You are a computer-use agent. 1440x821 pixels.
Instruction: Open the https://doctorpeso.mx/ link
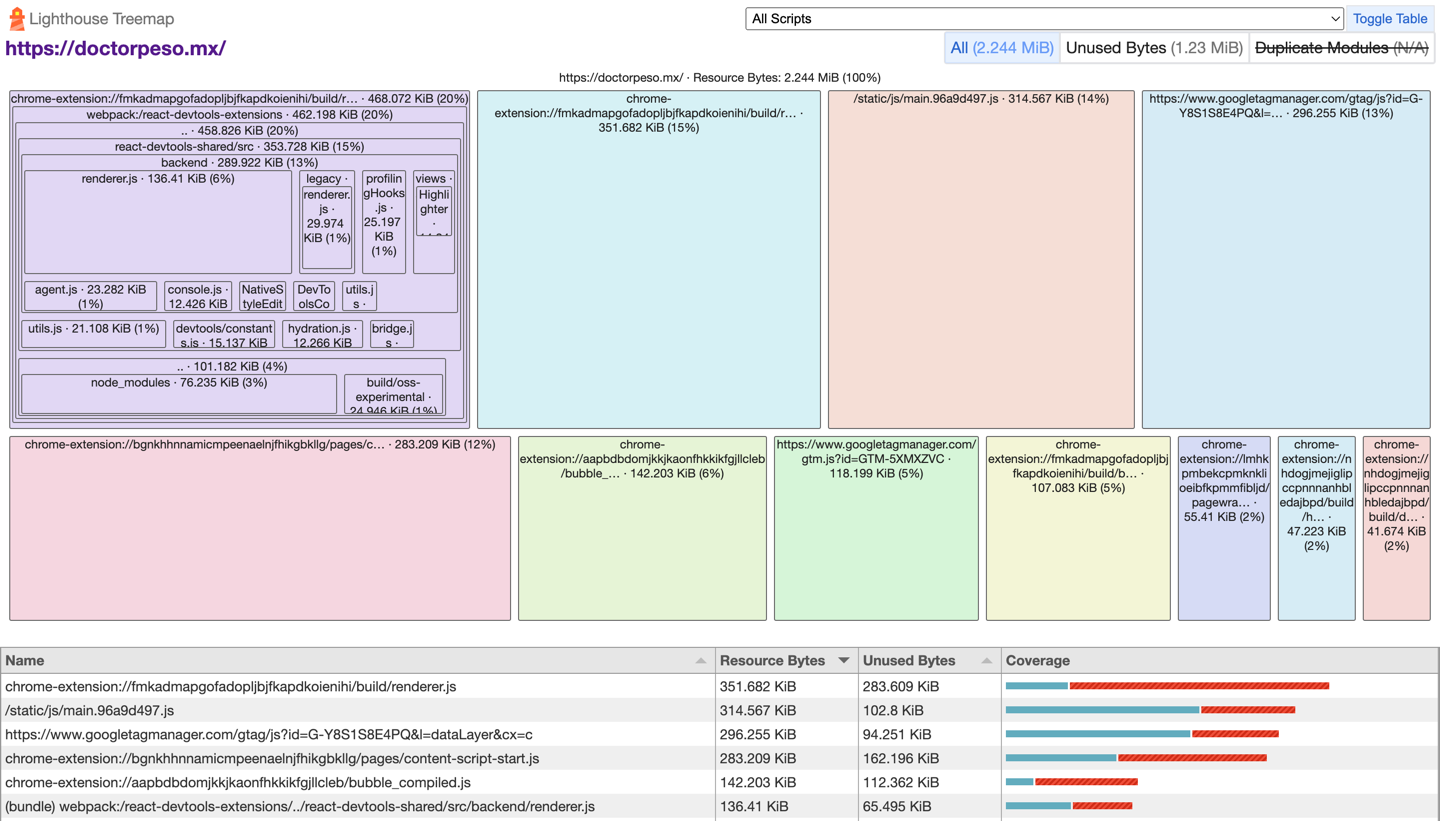click(116, 48)
